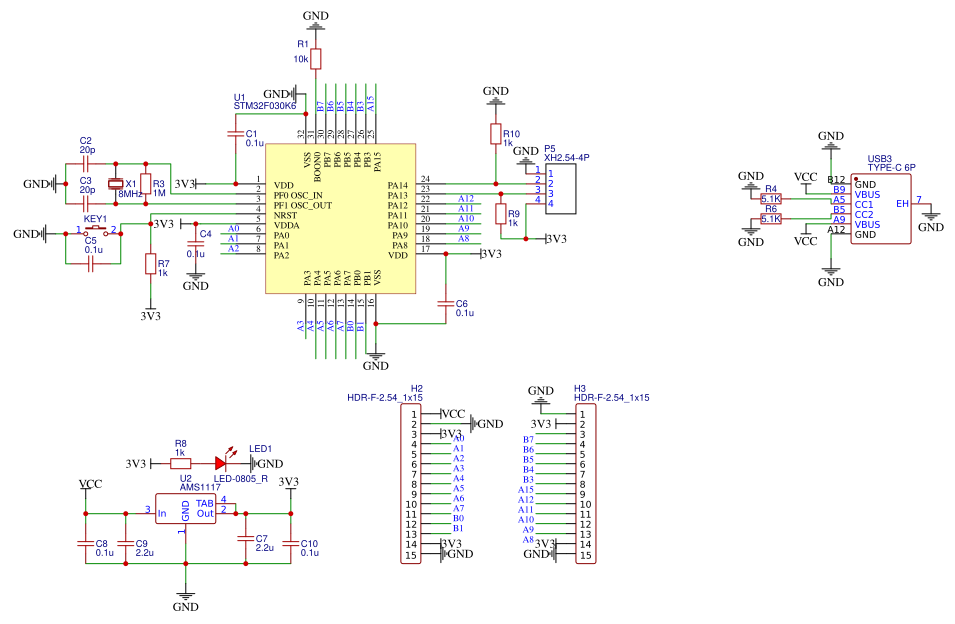955x624 pixels.
Task: Click the 3V3 label below R7
Action: click(x=150, y=316)
